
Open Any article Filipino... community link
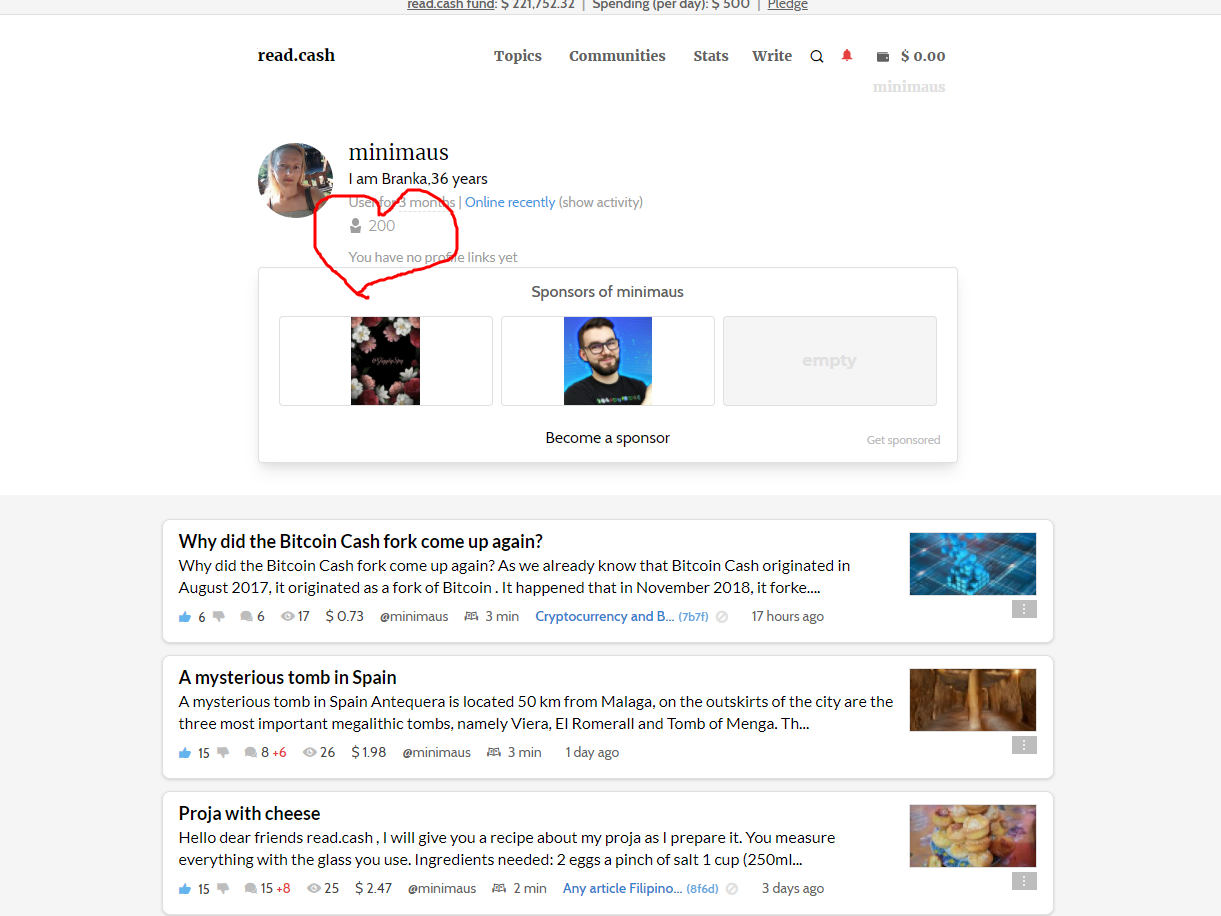(623, 889)
